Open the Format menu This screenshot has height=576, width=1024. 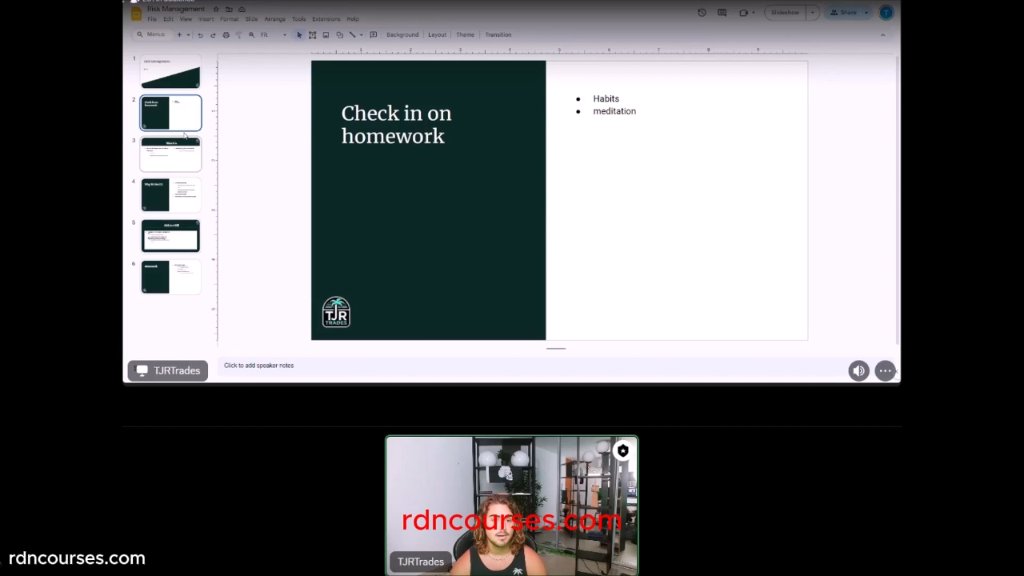[229, 20]
